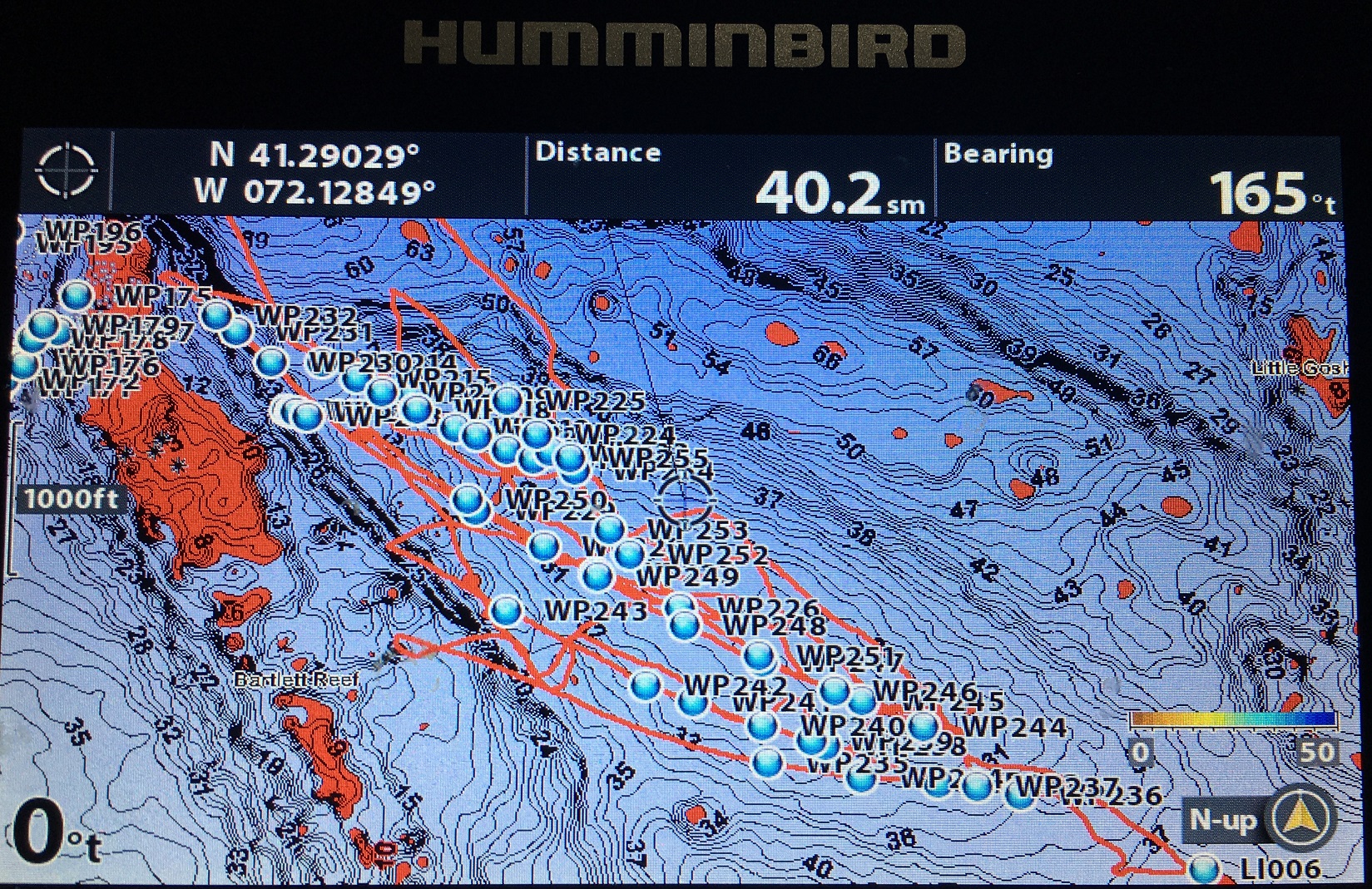Choose the WP232 waypoint marker
The width and height of the screenshot is (1372, 889).
[218, 314]
